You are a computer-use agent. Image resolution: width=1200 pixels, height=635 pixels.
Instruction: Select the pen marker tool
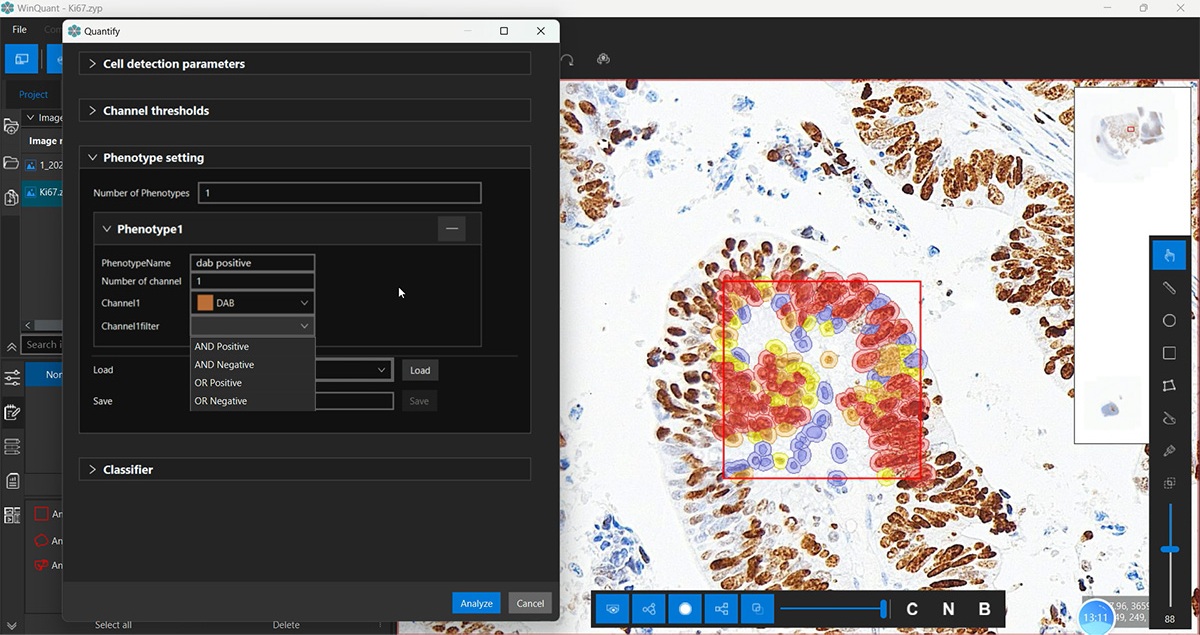(1169, 451)
